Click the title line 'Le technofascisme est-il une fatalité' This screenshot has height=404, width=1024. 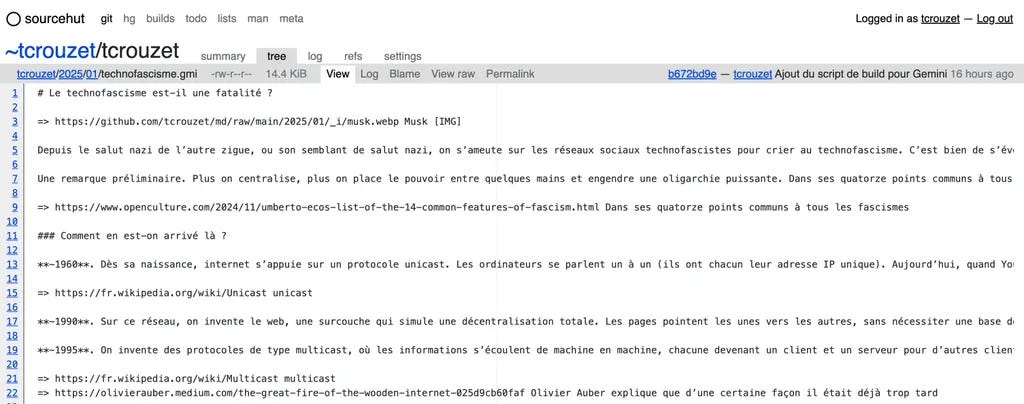click(155, 93)
